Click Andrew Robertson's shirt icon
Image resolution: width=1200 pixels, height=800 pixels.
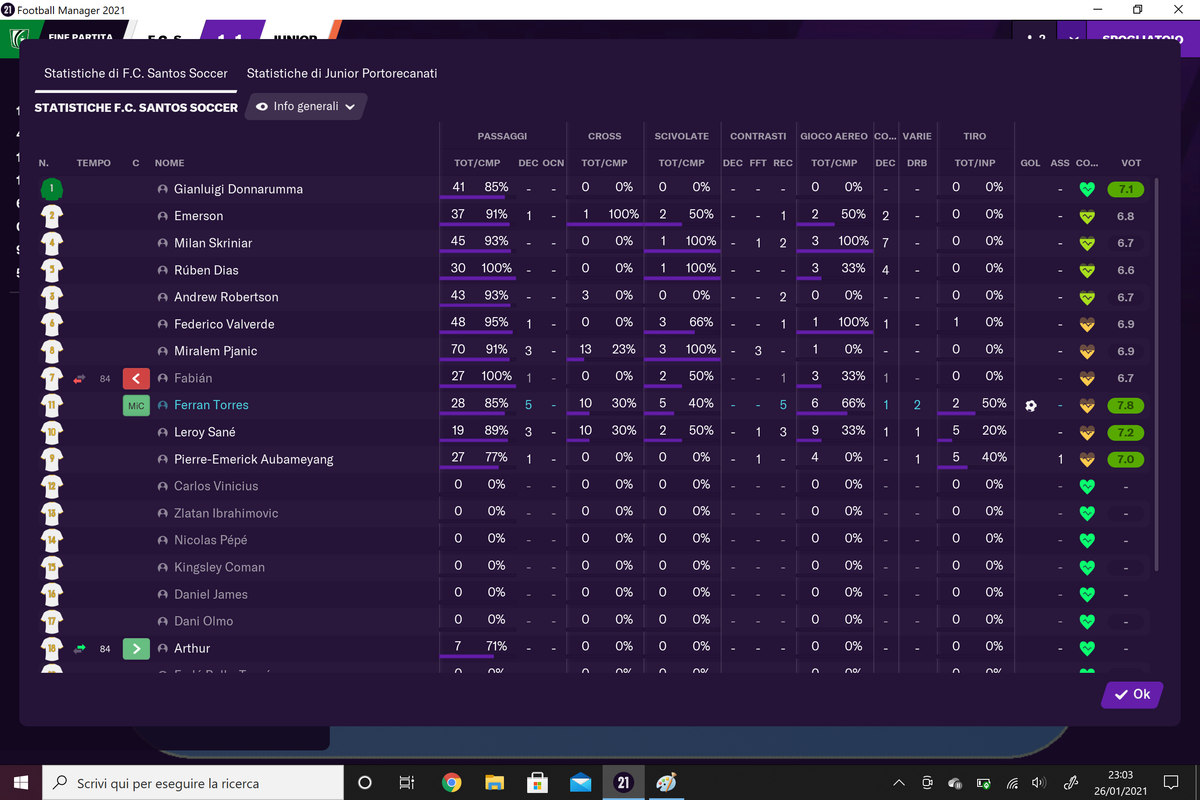(x=52, y=296)
